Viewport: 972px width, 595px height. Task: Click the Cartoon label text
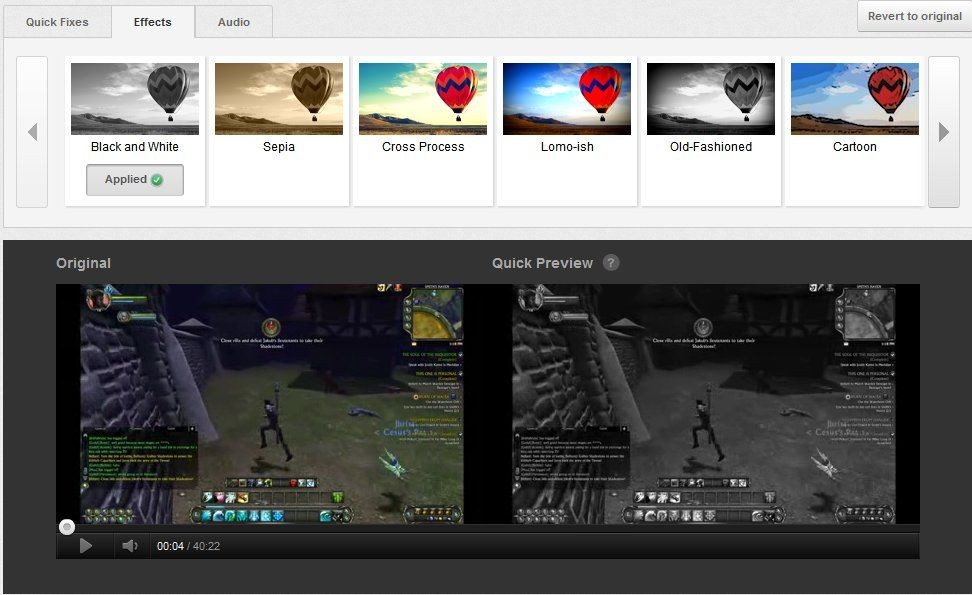click(x=855, y=147)
